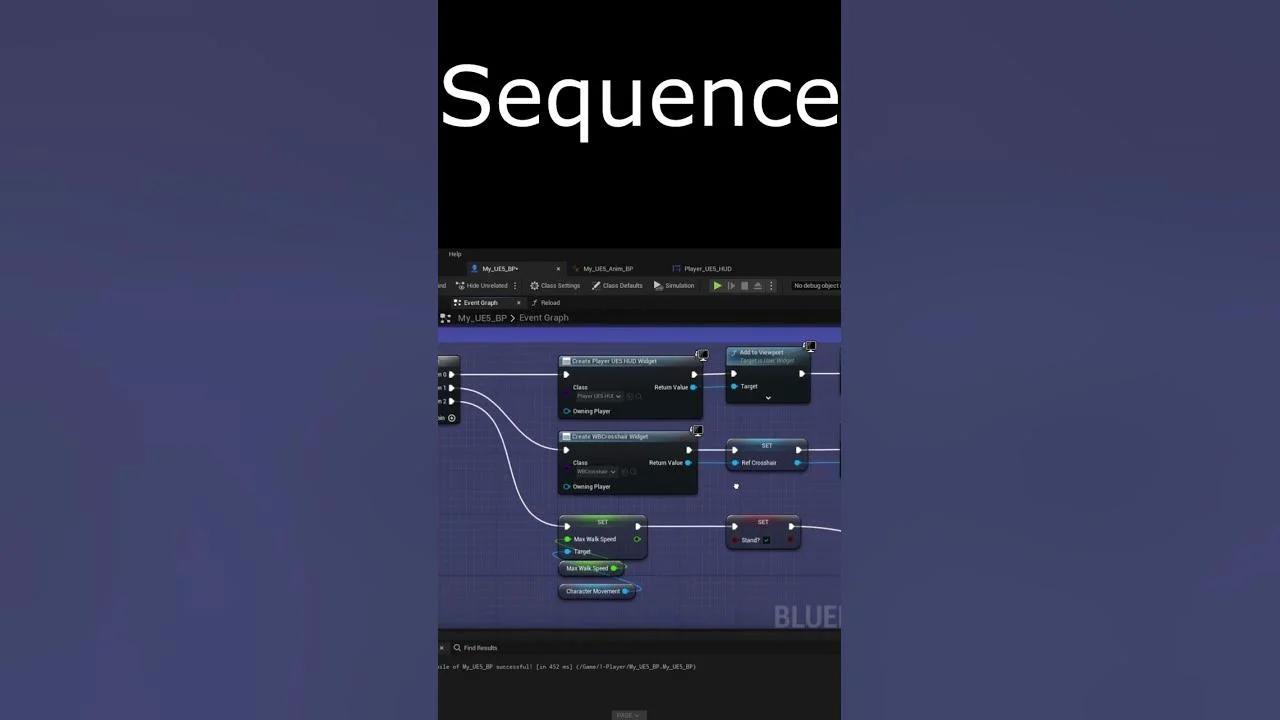This screenshot has height=720, width=1280.
Task: Click the Owning Player pin on Create WBCrosshair Widget
Action: 567,486
